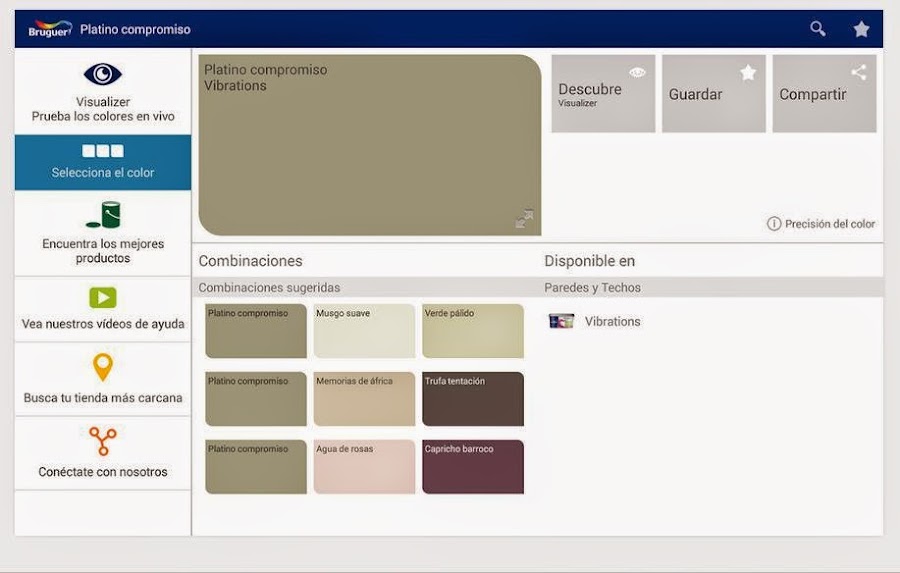Click the Combinaciones heading

[250, 261]
